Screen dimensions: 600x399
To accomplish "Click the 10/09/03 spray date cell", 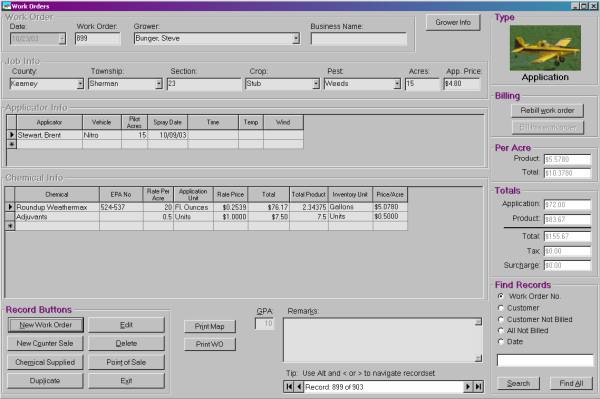I will (168, 135).
